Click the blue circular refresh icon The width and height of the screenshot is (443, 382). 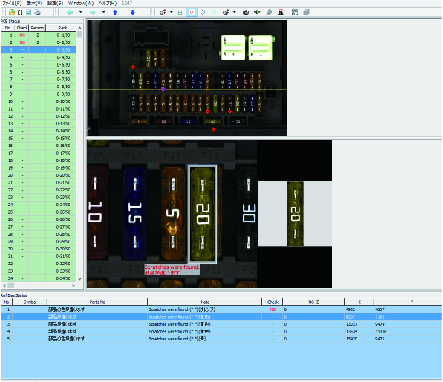pos(203,12)
